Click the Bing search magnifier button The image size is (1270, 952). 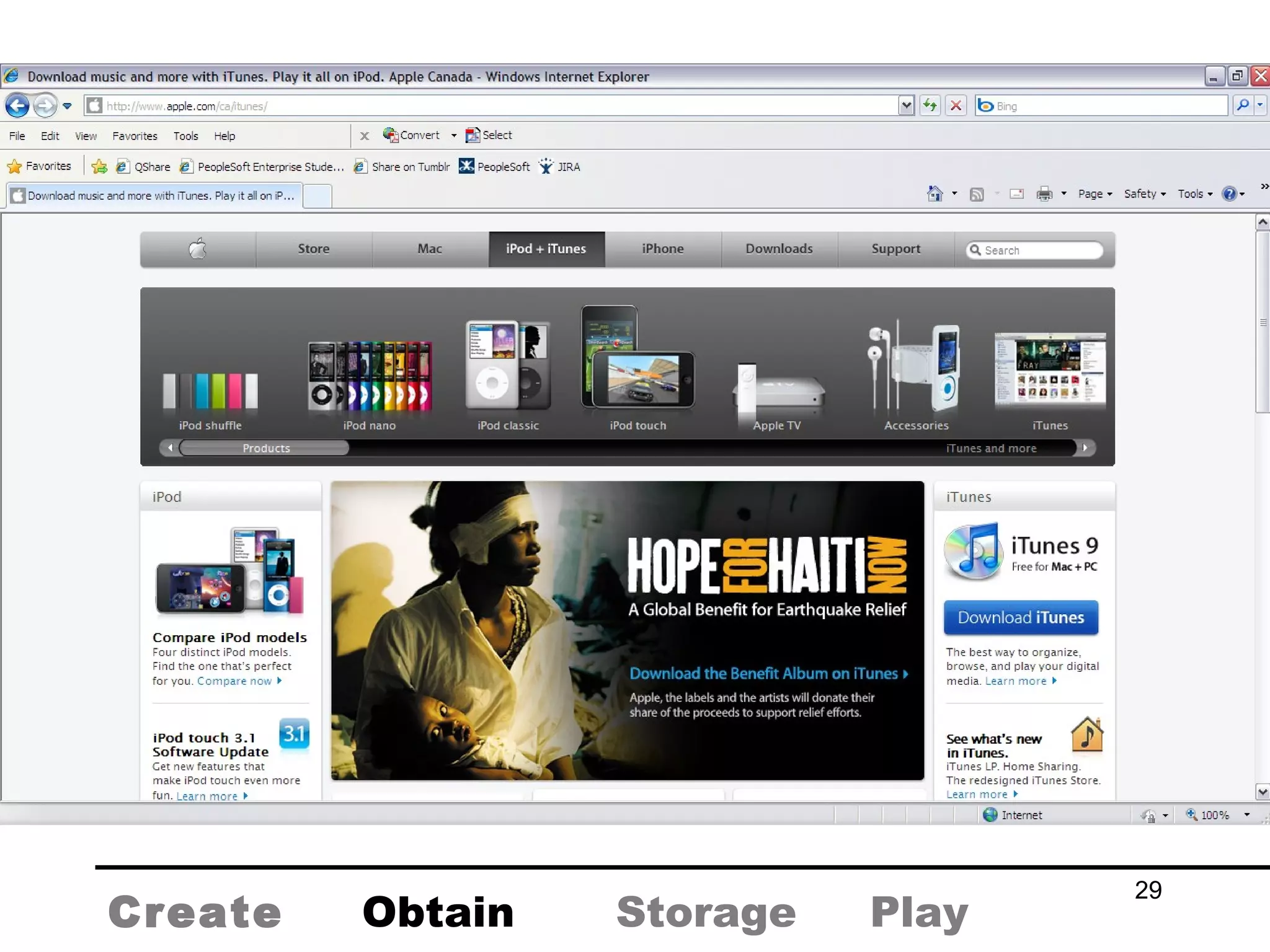tap(1243, 106)
